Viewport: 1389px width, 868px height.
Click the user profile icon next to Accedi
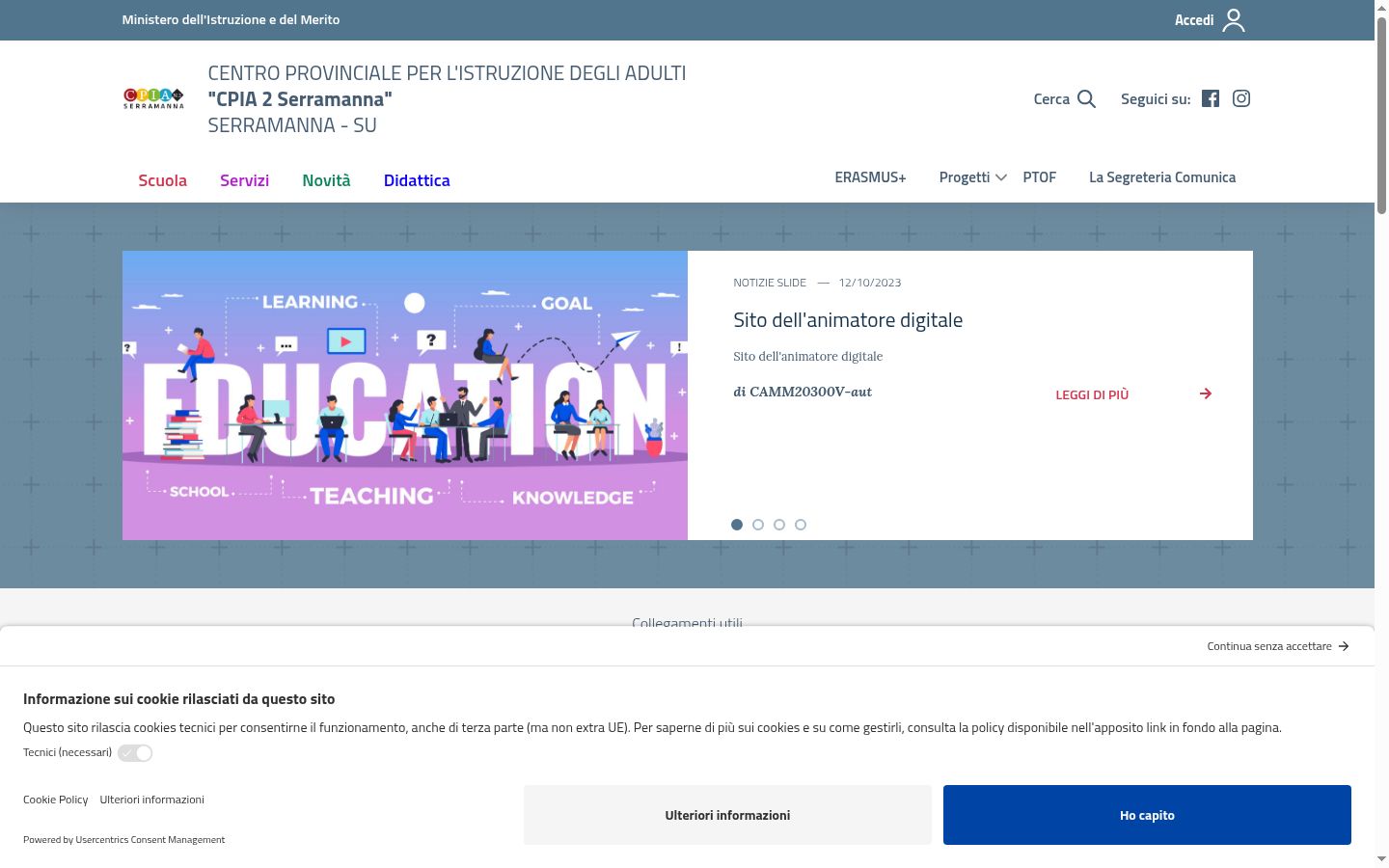(x=1234, y=20)
